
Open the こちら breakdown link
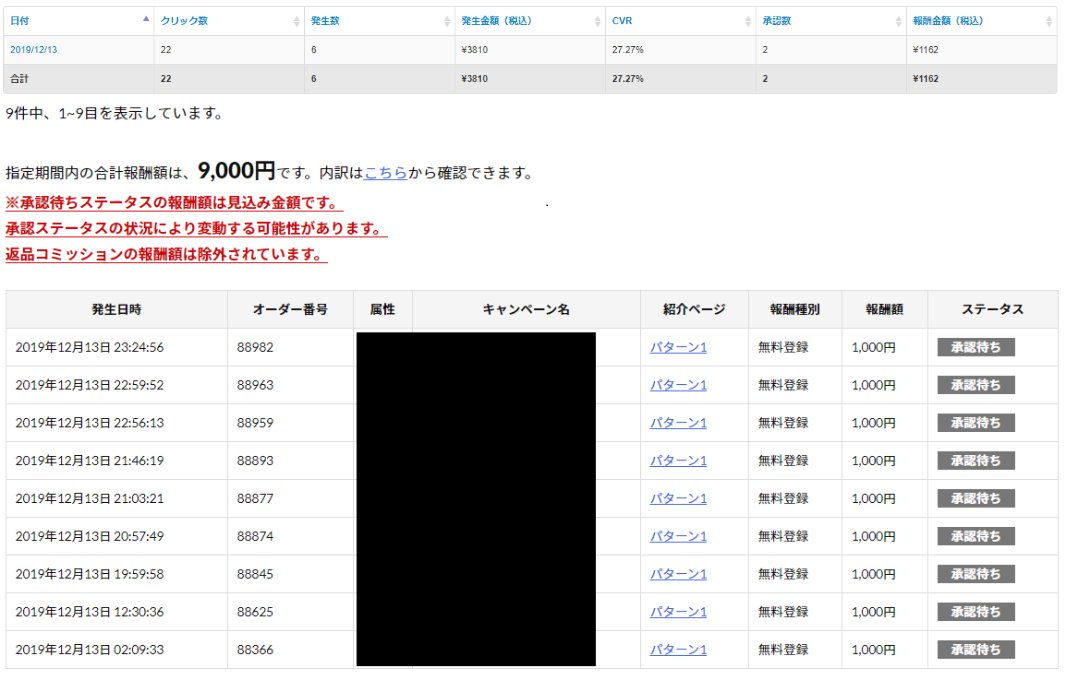point(385,173)
